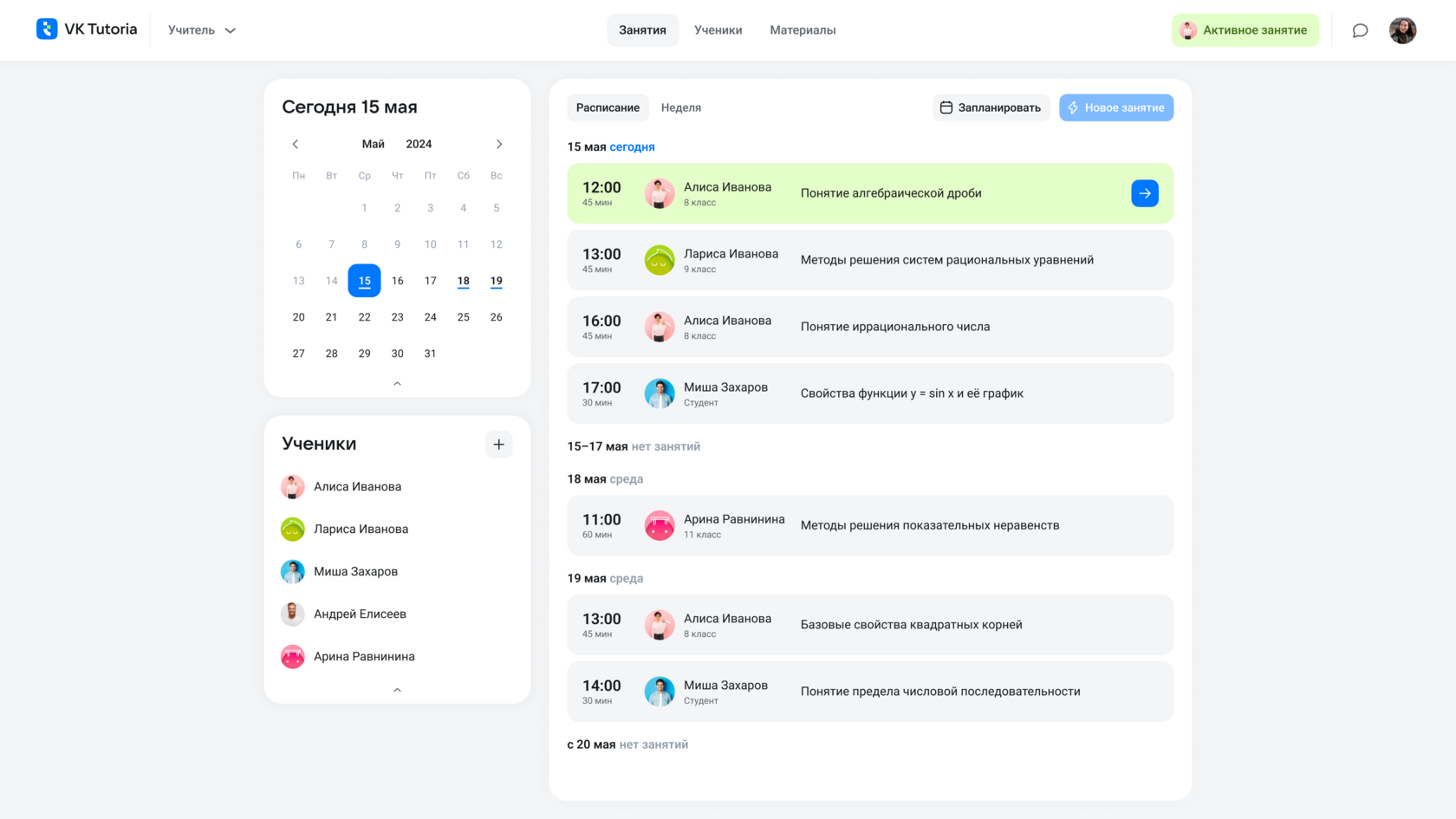Click the 17:00 lesson time

[601, 387]
